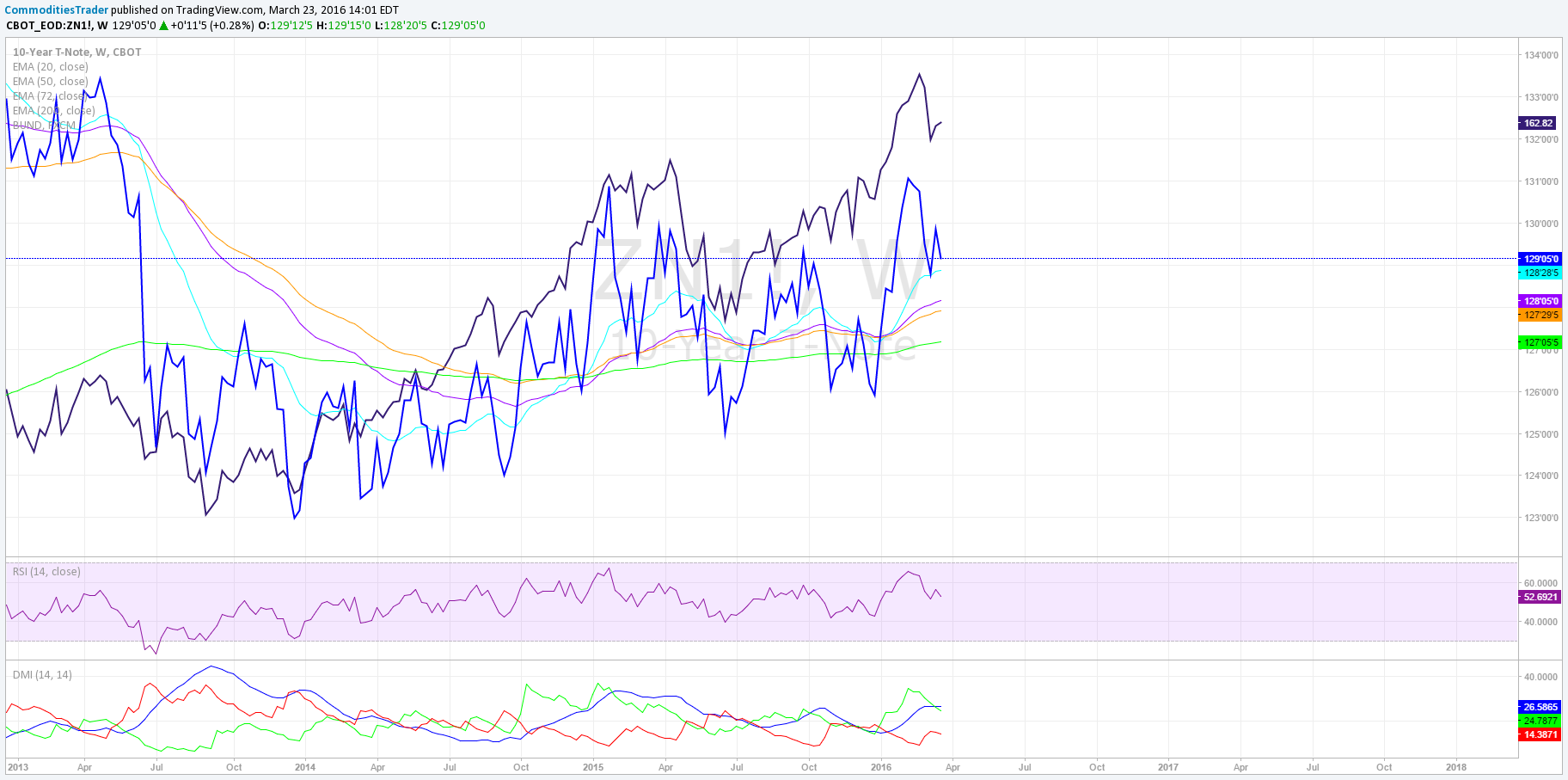
Task: Click the 129'05'0 current price label
Action: (1540, 259)
